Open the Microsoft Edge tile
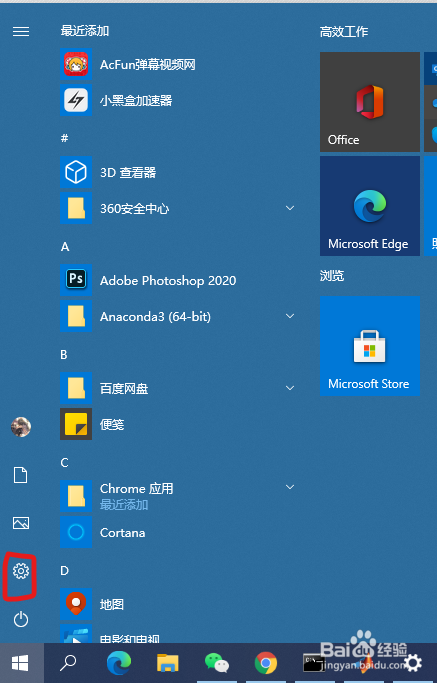The height and width of the screenshot is (683, 437). pyautogui.click(x=370, y=206)
